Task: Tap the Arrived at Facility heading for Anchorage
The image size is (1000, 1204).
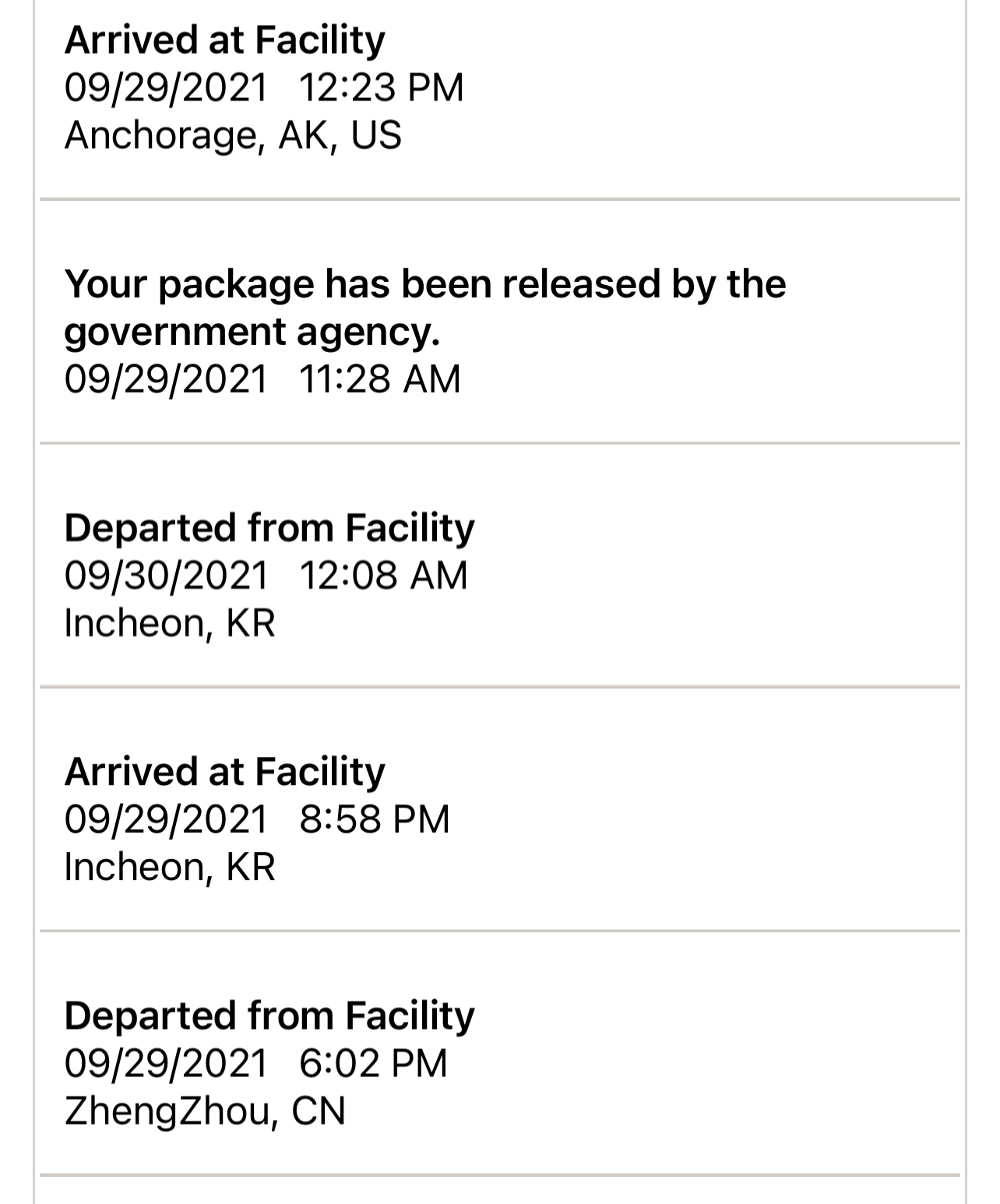Action: [x=224, y=40]
